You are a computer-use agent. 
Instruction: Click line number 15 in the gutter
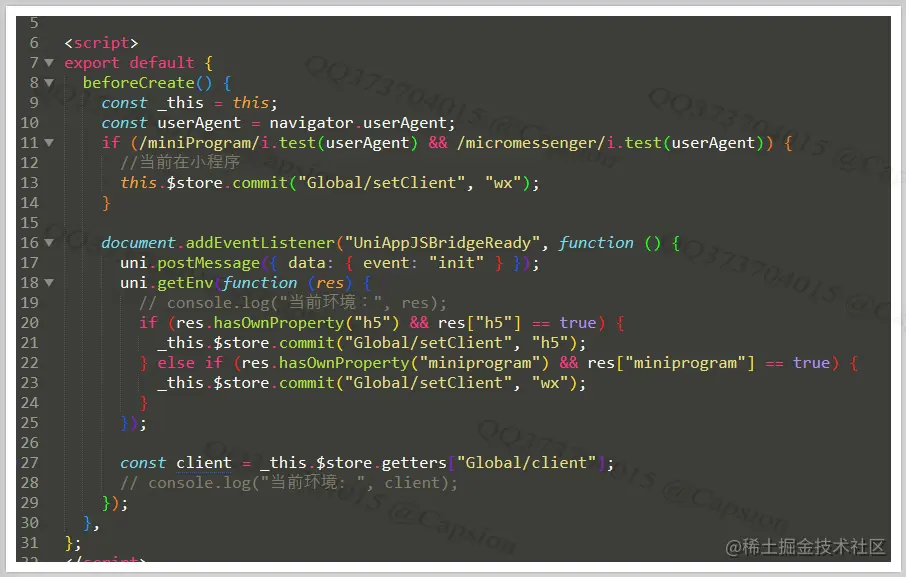[29, 222]
